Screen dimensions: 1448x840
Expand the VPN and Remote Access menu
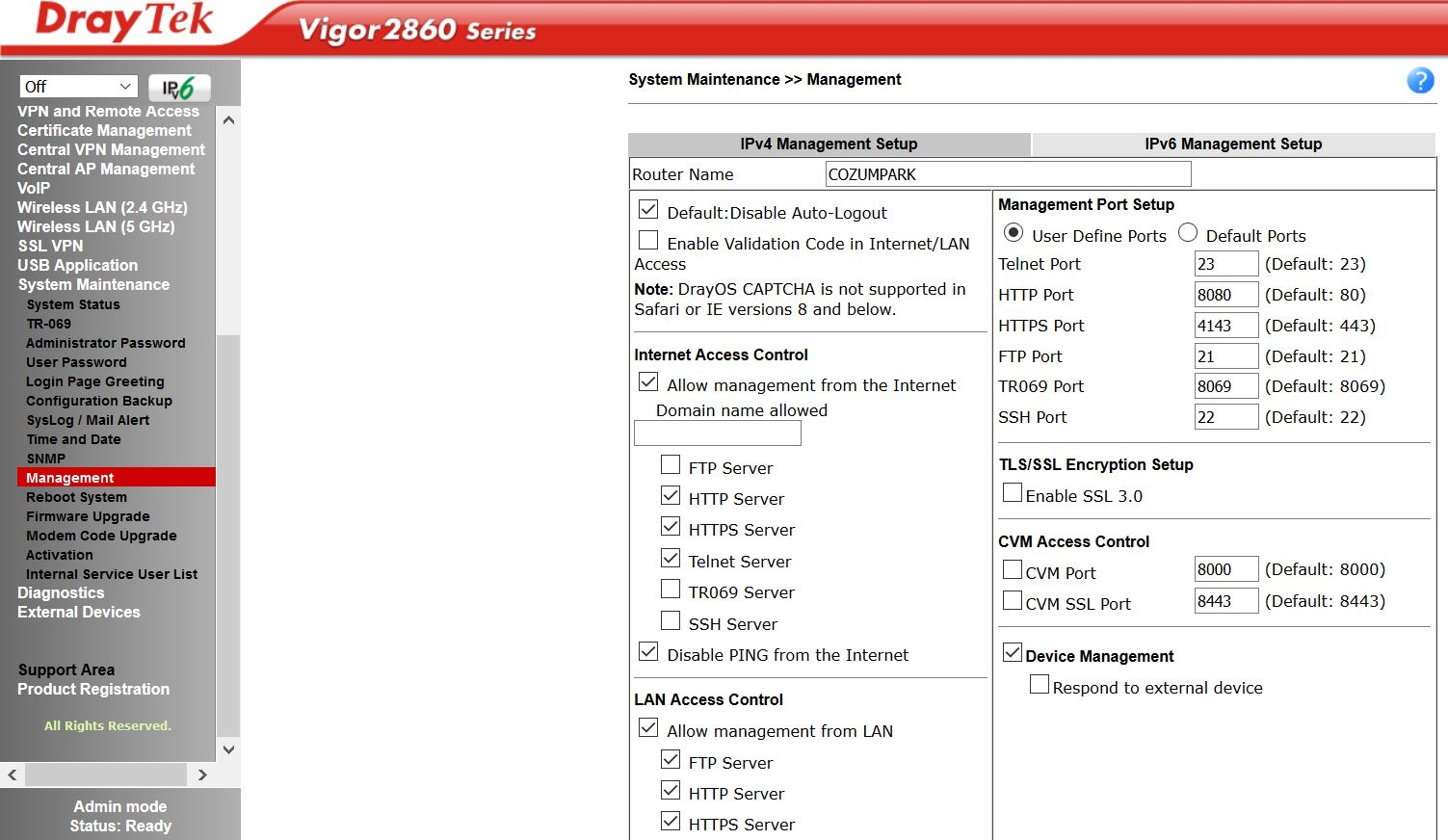108,112
